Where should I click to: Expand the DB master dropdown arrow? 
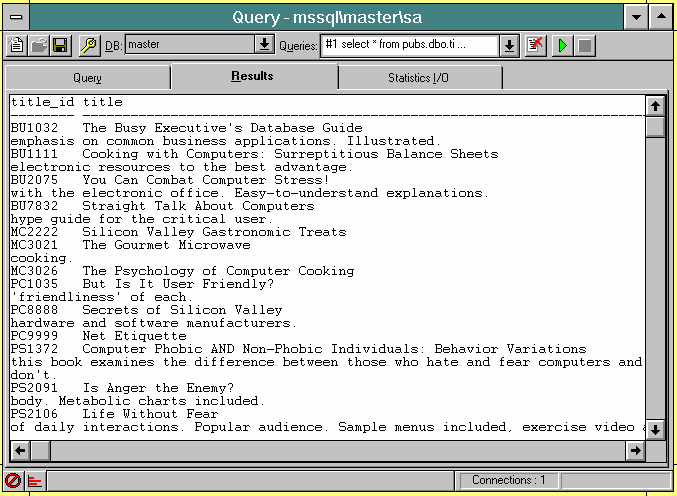(x=264, y=44)
